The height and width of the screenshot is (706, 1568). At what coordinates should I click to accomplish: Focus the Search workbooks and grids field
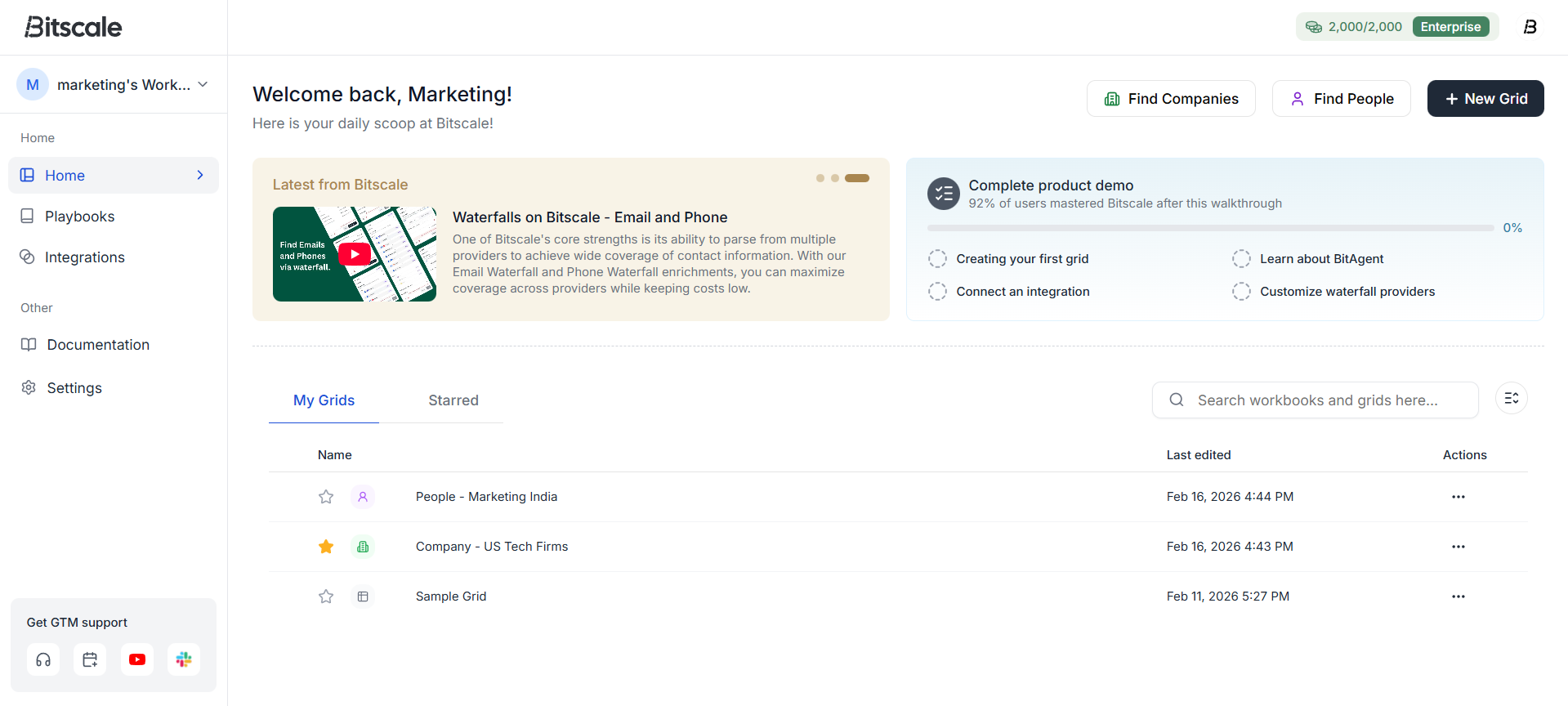tap(1316, 400)
